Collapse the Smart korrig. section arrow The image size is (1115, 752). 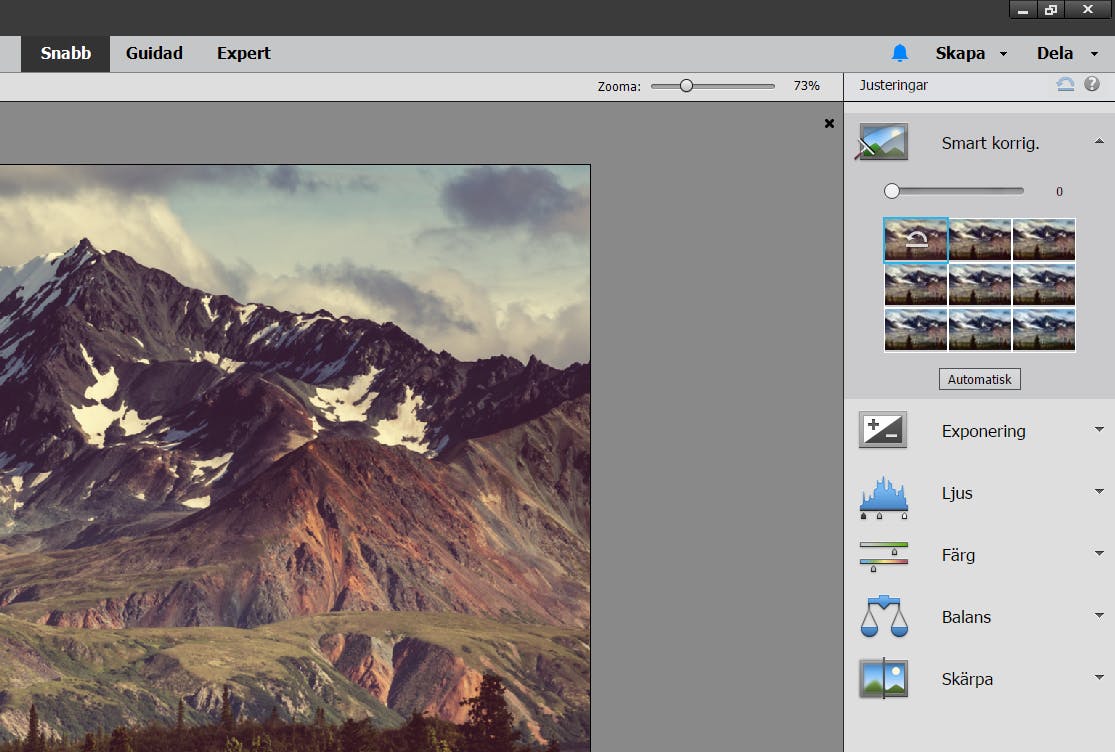1099,141
